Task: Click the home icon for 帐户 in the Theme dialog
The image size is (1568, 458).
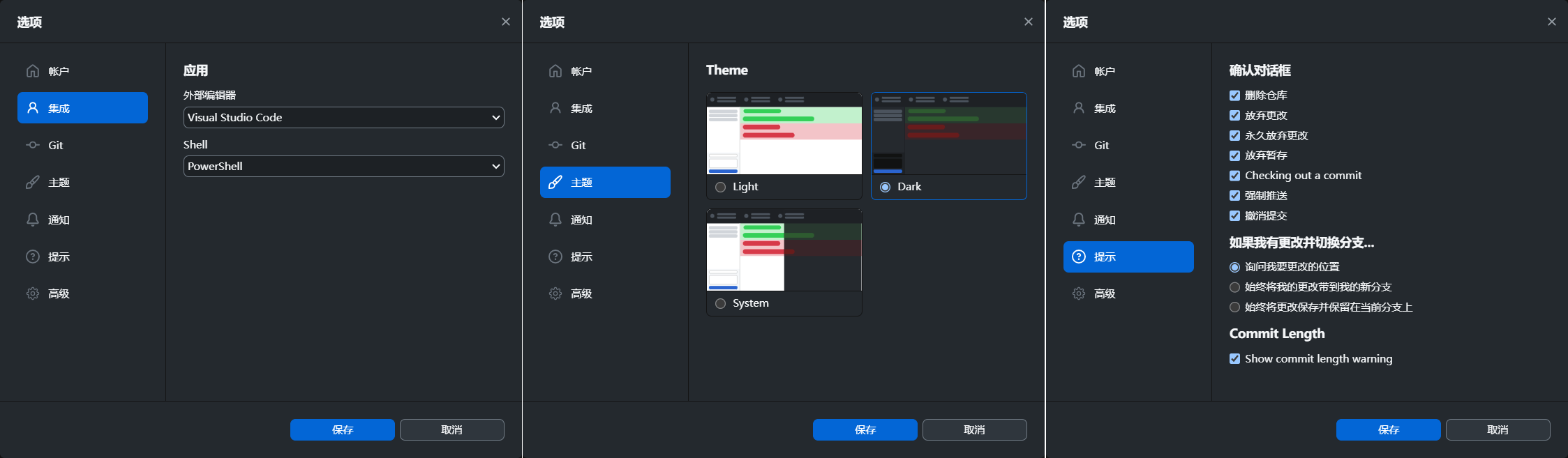Action: pos(555,71)
